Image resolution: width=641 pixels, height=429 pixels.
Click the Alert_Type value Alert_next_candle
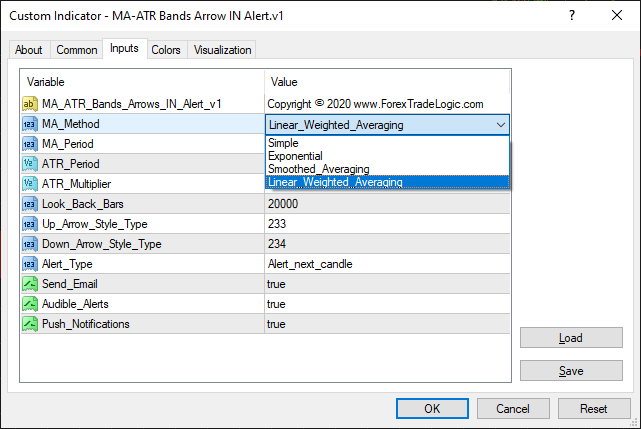(309, 264)
